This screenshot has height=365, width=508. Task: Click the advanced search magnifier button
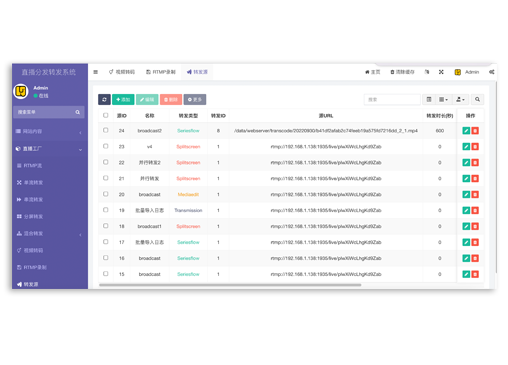(477, 99)
